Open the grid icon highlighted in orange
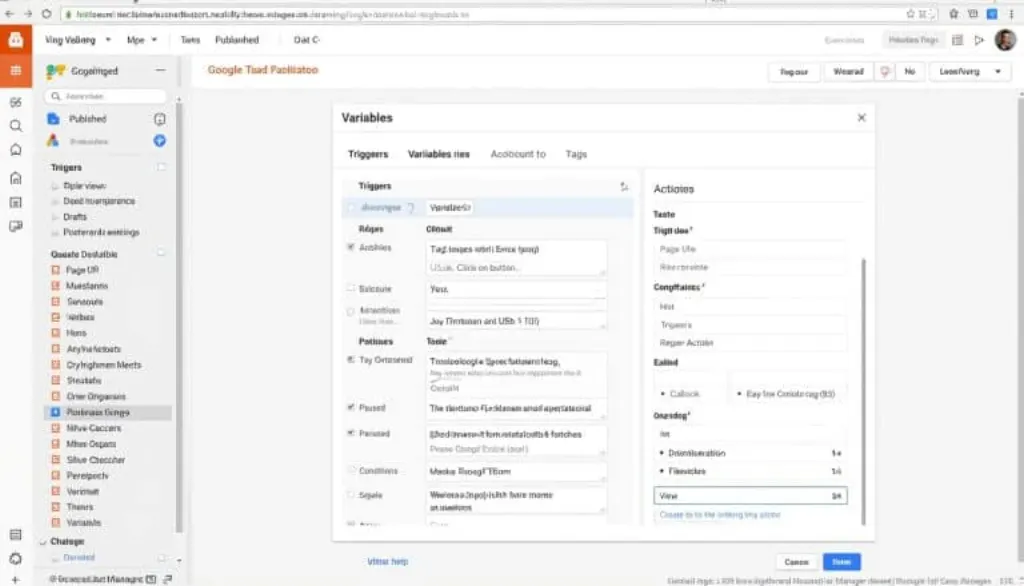The width and height of the screenshot is (1024, 586). click(16, 71)
